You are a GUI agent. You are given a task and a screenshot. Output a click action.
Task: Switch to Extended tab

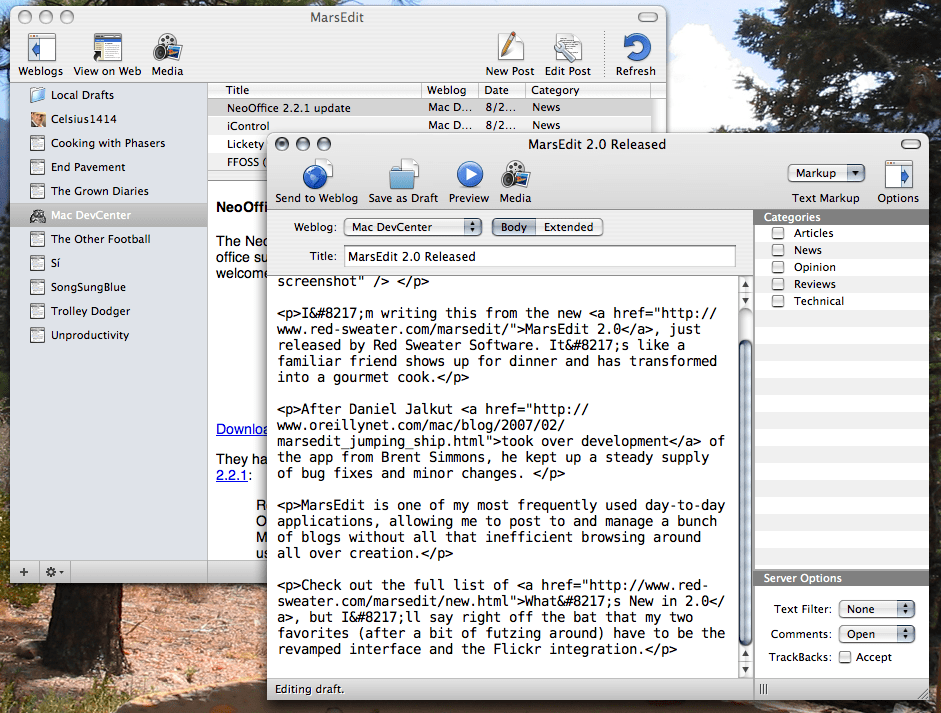click(568, 227)
